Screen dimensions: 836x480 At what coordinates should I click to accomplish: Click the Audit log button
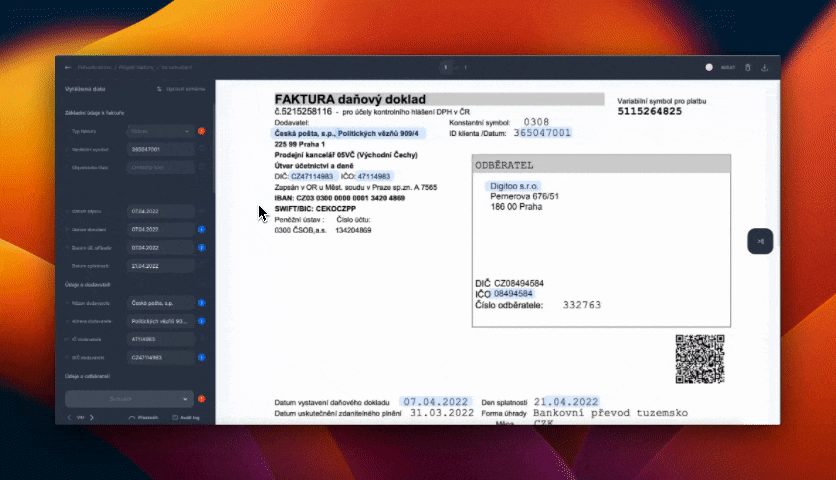tap(186, 418)
